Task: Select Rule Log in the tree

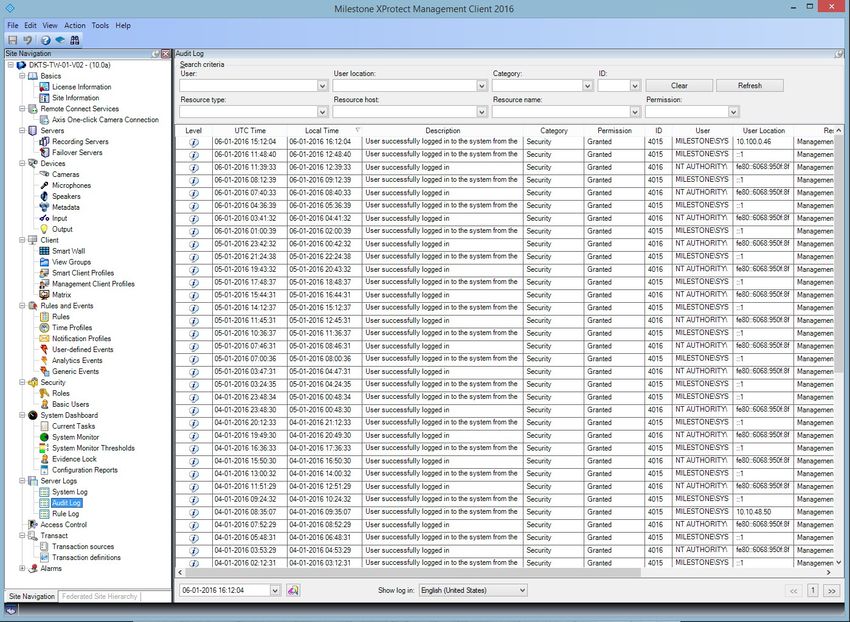Action: (x=66, y=514)
